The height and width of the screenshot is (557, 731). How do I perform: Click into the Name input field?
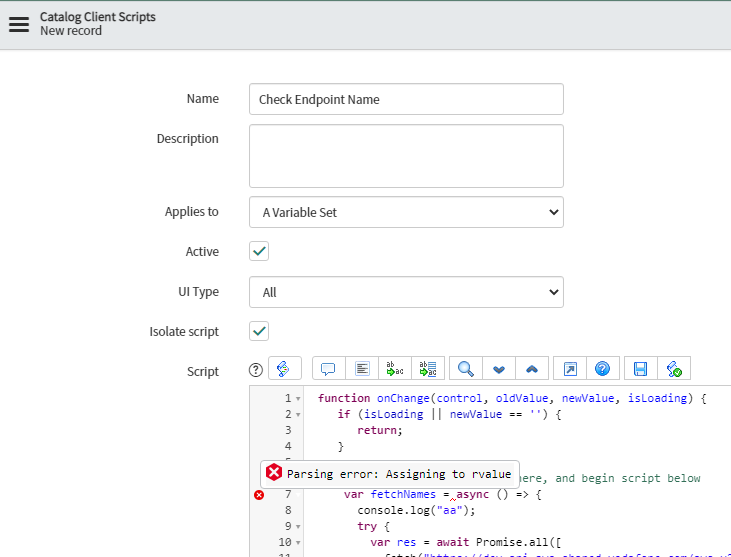pyautogui.click(x=406, y=99)
